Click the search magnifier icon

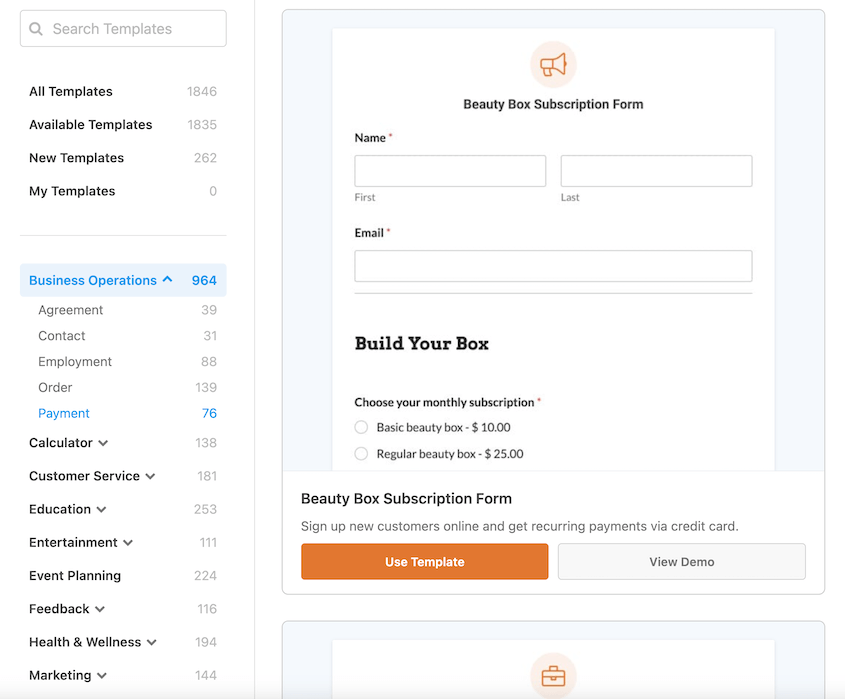(36, 29)
